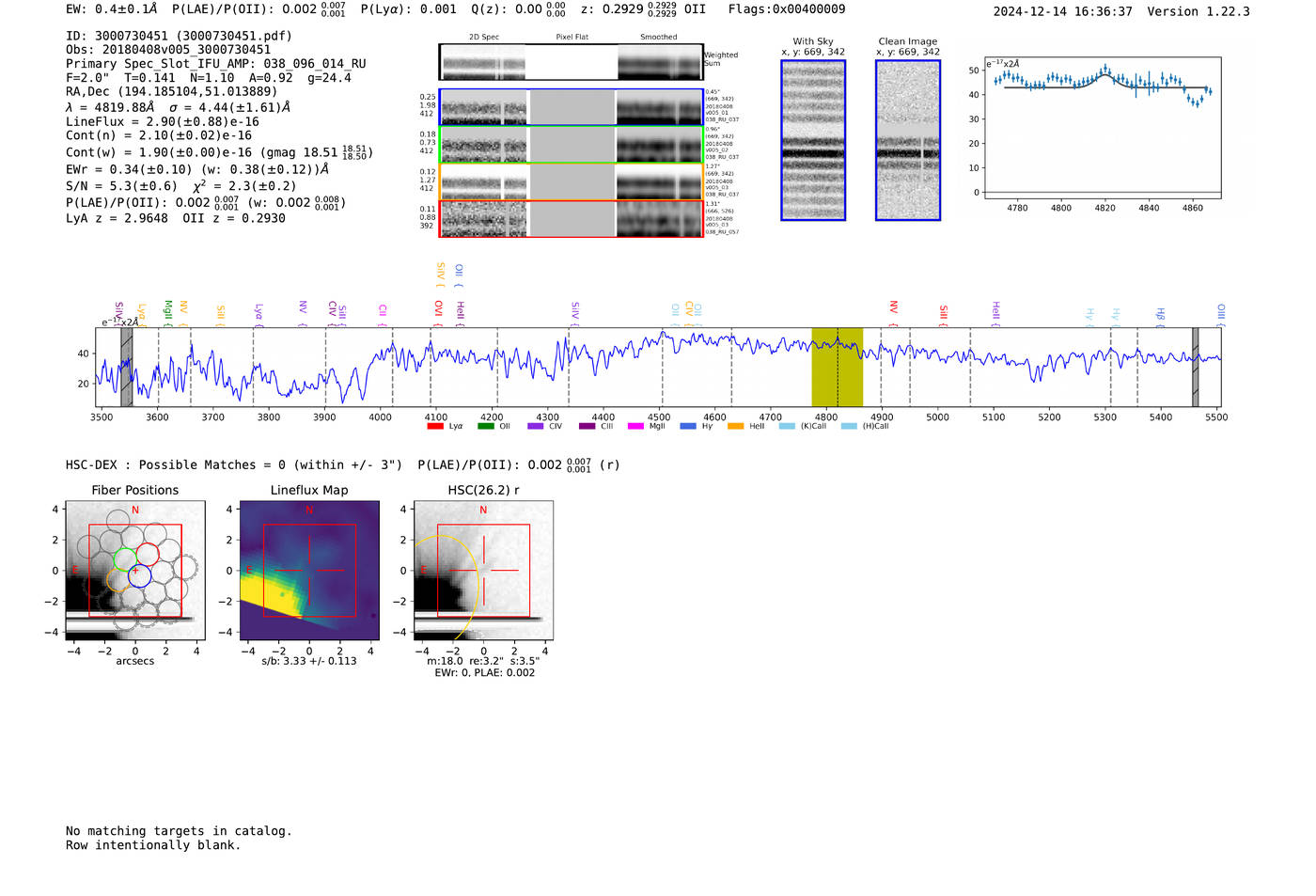Click 'No matching targets in catalog.' text

pos(179,830)
